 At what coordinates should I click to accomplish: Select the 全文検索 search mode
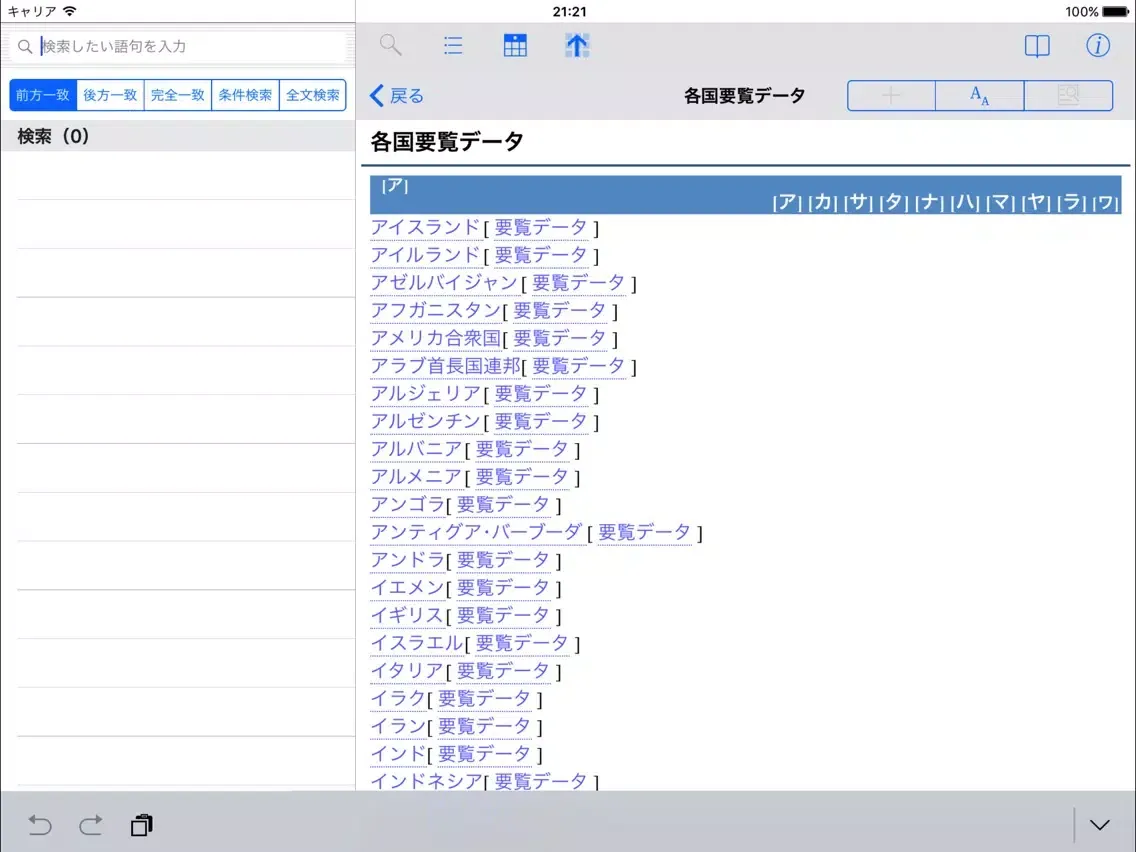pos(312,95)
